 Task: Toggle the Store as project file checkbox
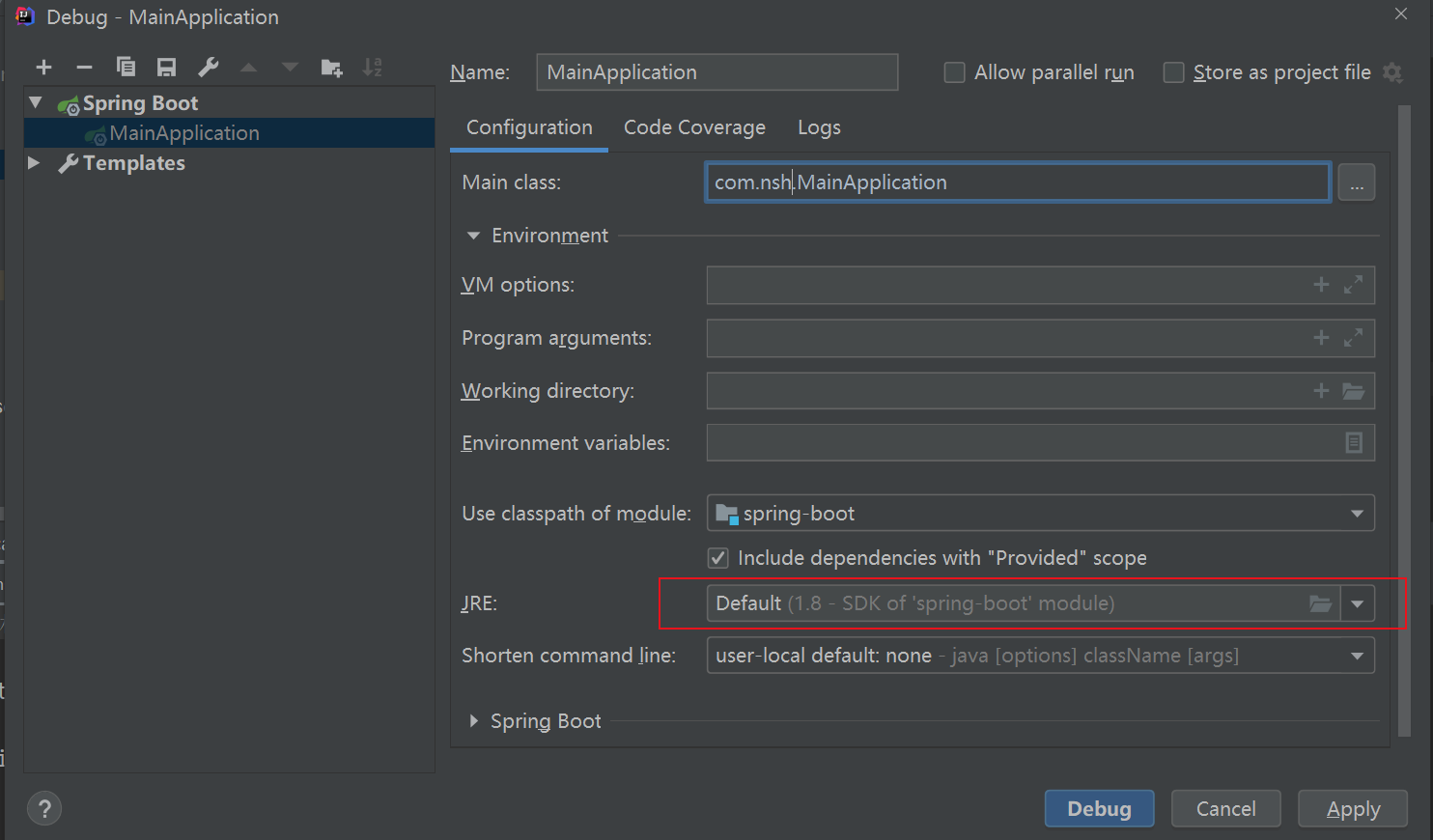pos(1173,72)
